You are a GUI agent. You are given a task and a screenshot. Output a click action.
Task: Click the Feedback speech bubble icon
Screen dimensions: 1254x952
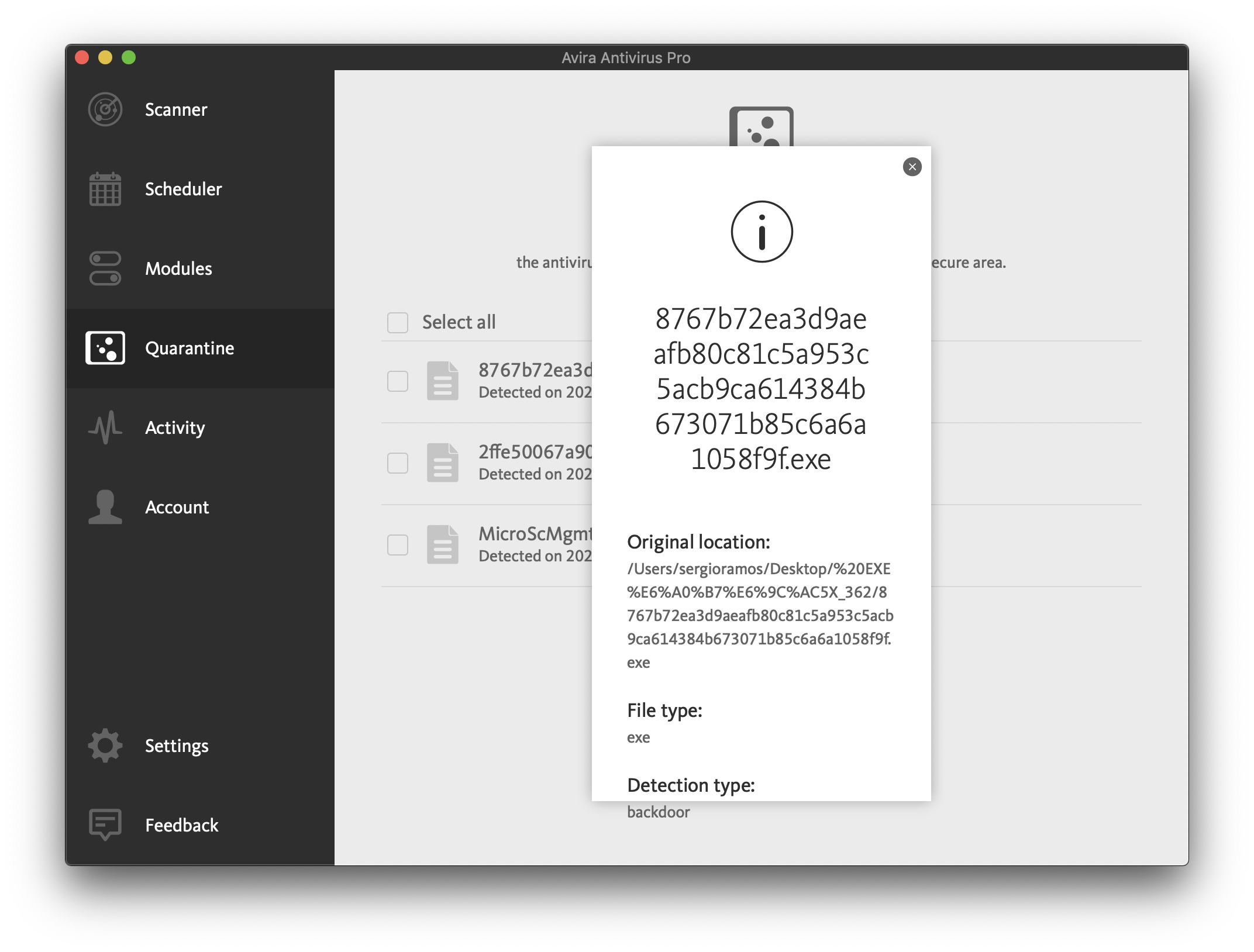105,825
